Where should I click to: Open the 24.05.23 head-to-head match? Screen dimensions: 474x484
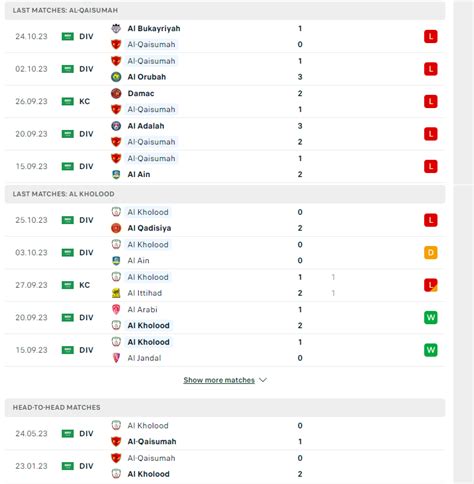(225, 433)
